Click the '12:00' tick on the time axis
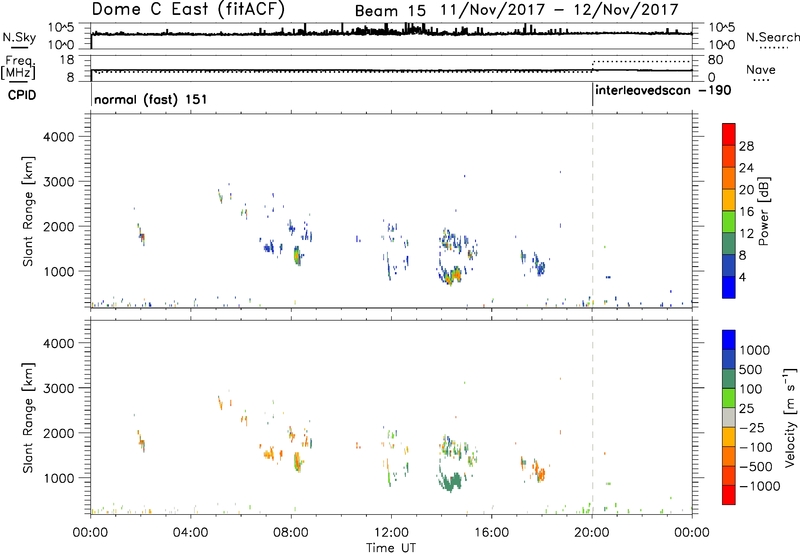The image size is (800, 554). 391,533
